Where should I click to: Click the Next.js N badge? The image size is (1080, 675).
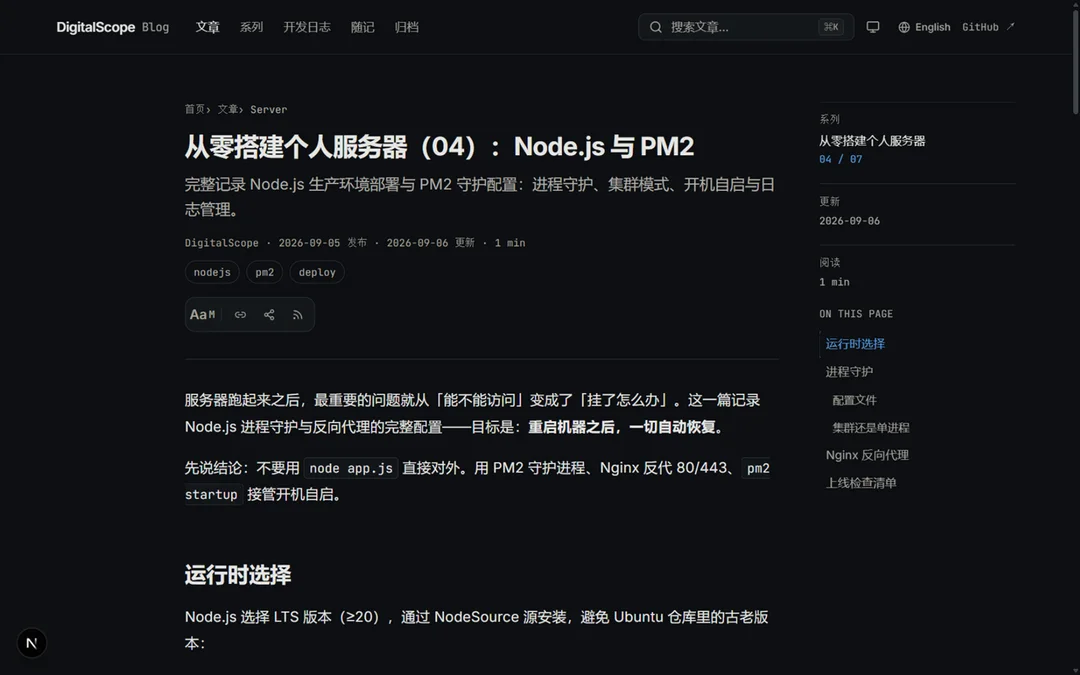32,643
